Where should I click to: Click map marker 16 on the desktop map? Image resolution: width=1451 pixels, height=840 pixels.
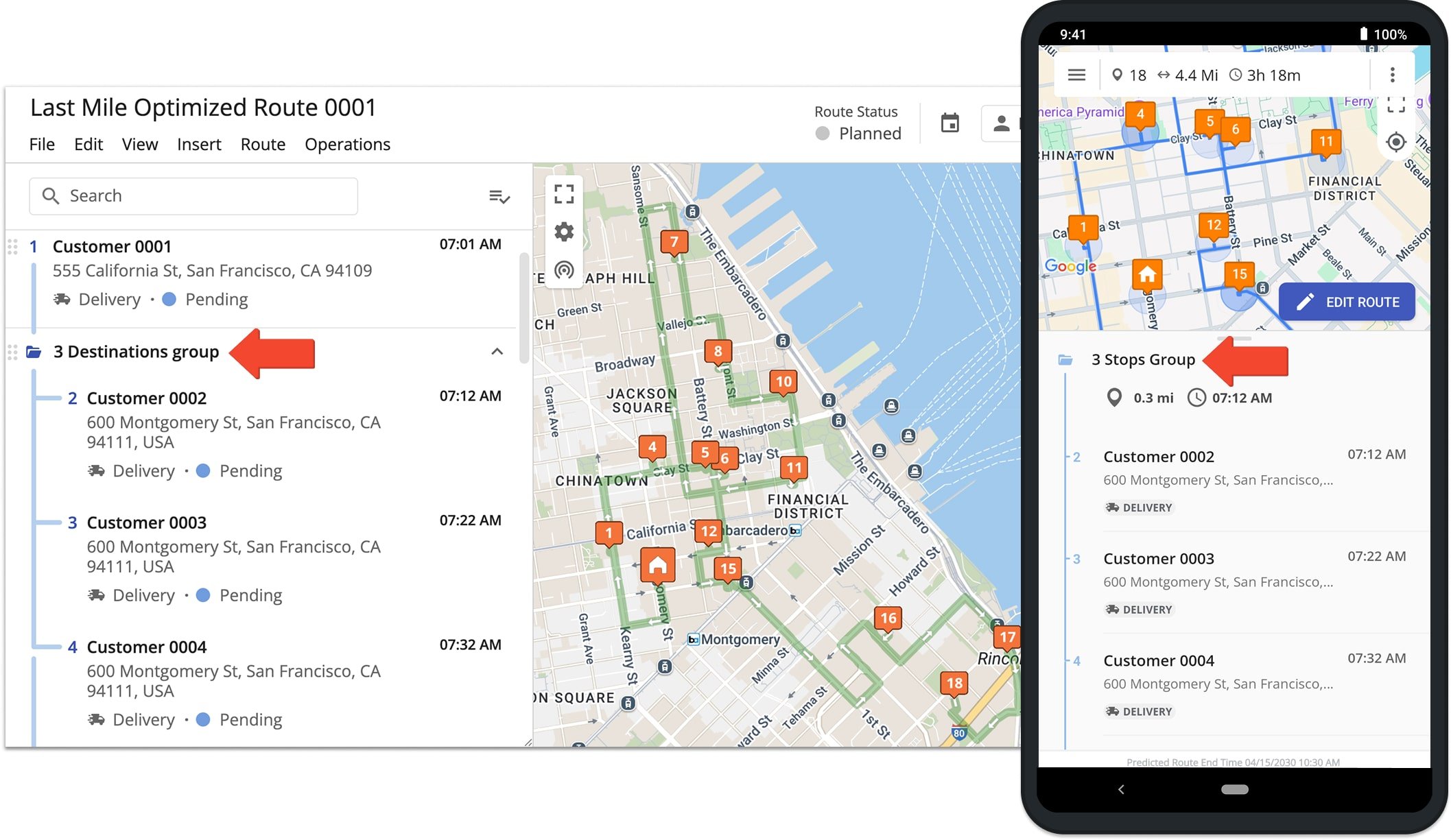point(888,619)
